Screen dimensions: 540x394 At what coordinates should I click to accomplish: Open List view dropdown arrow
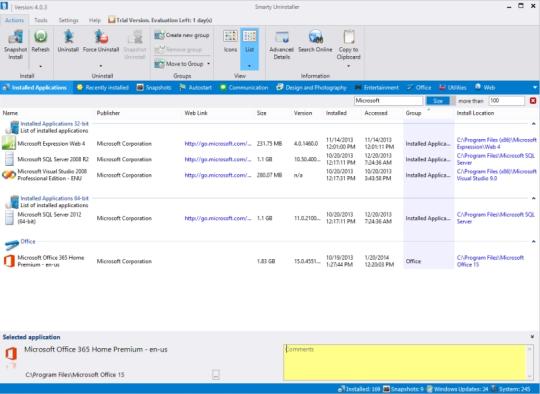(x=249, y=65)
